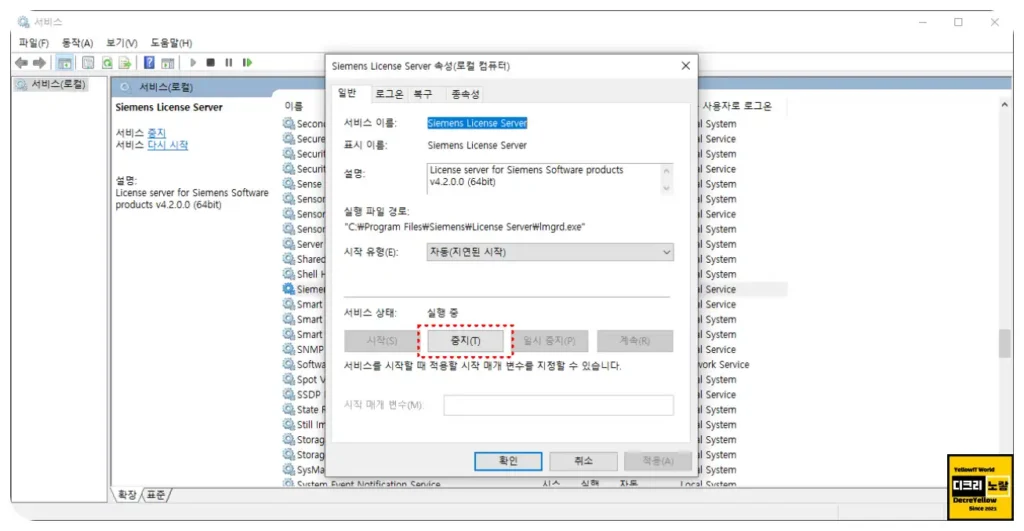The width and height of the screenshot is (1024, 531).
Task: Open the 도움말(H) menu
Action: (x=171, y=43)
